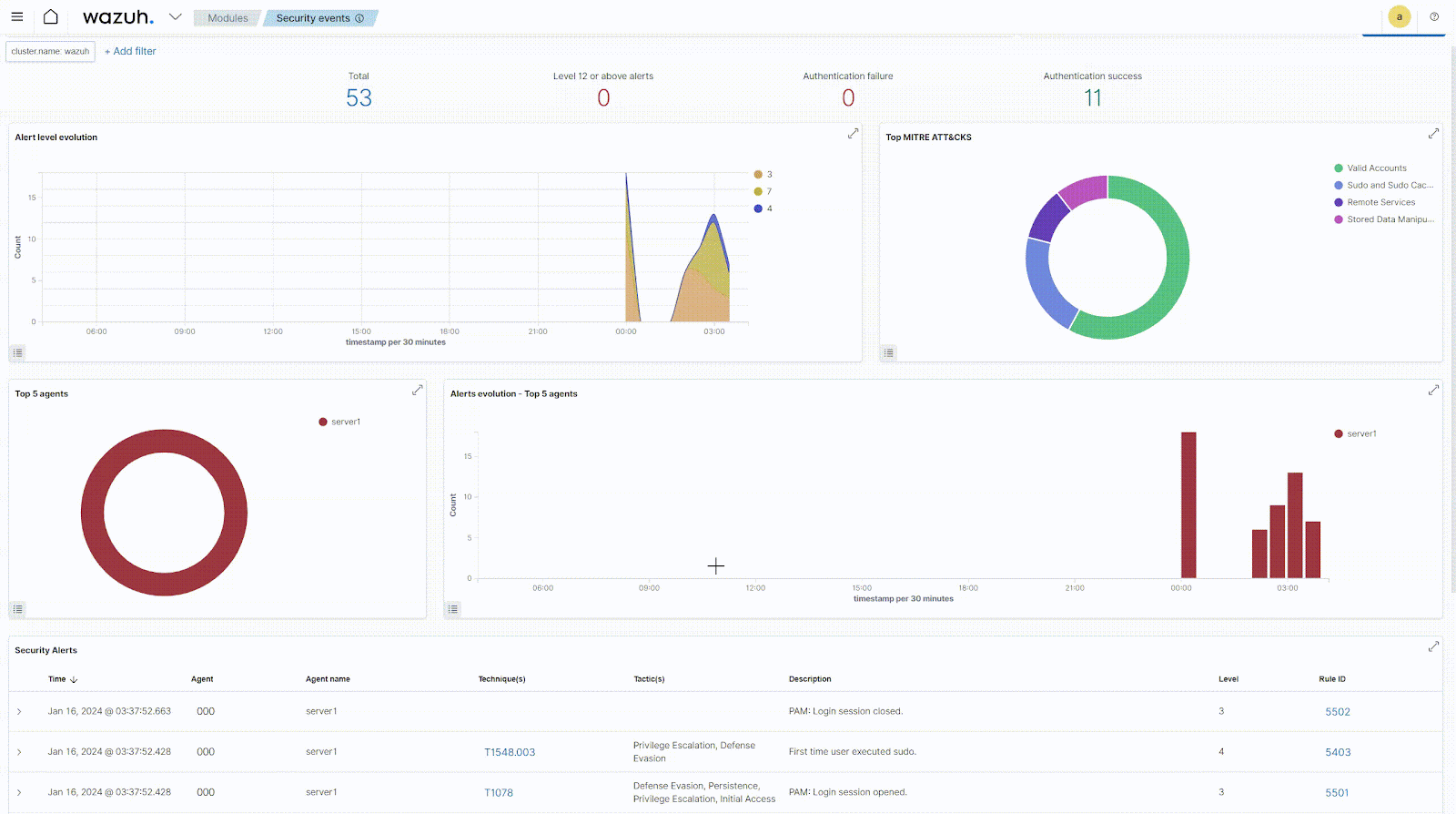Screen dimensions: 1456x814
Task: Toggle Valid Accounts legend series
Action: [x=1376, y=168]
